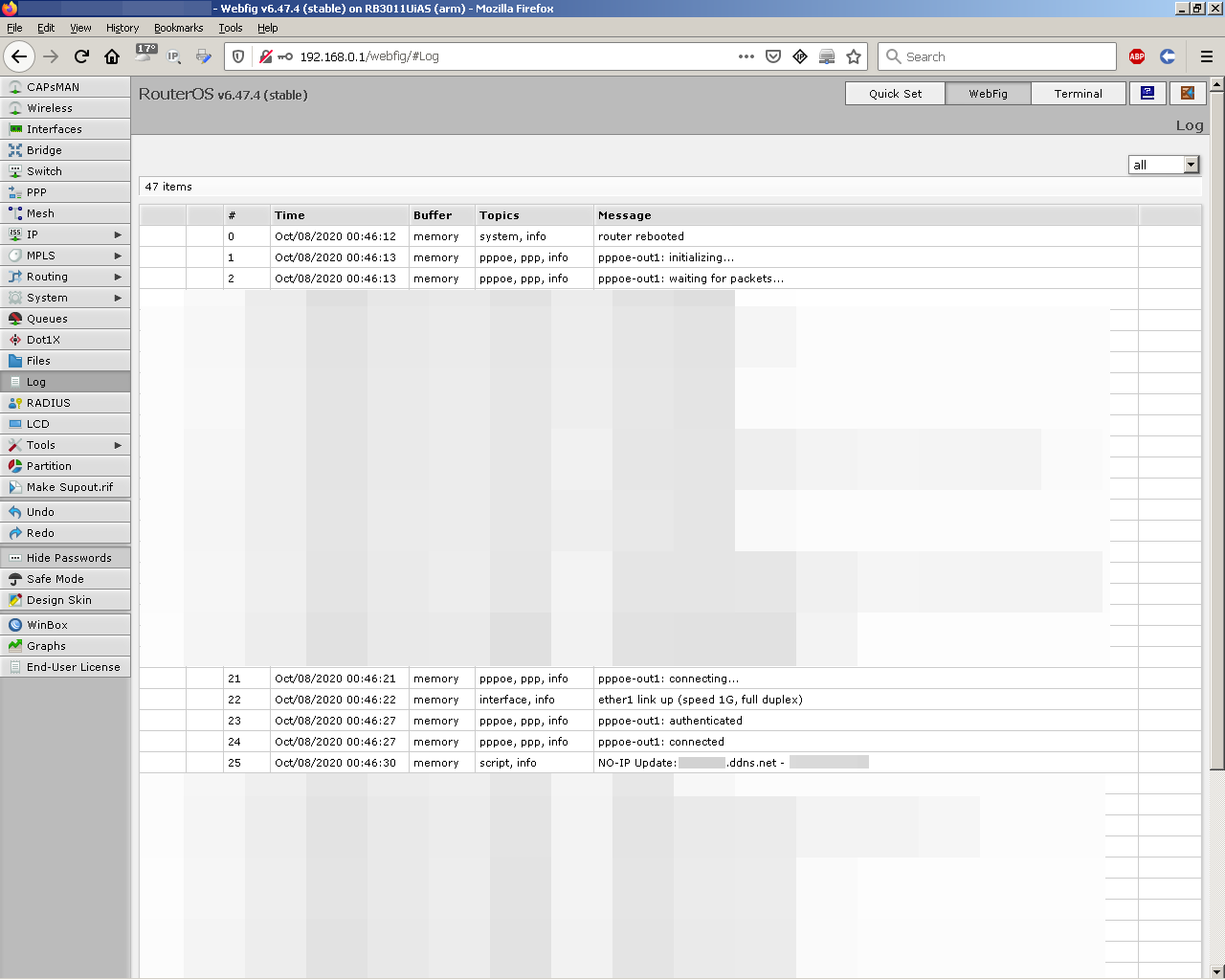Expand the sidebar Tools submenu arrow
Screen dimensions: 1225x980
[x=118, y=445]
